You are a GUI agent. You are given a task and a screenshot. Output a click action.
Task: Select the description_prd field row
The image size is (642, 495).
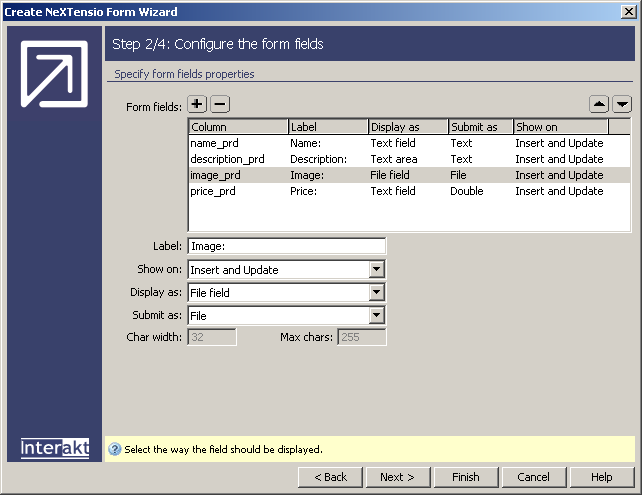[227, 159]
